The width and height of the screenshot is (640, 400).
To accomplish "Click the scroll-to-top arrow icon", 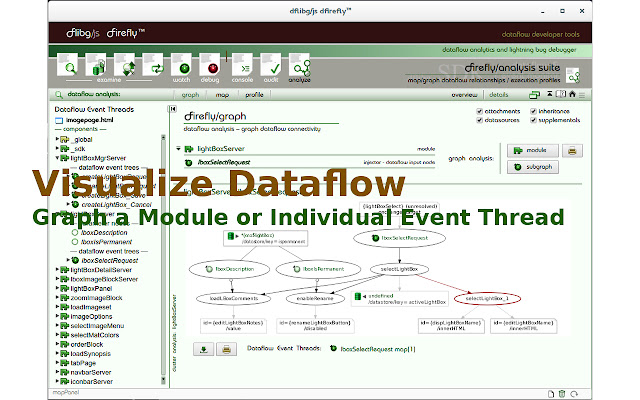I will [x=550, y=94].
